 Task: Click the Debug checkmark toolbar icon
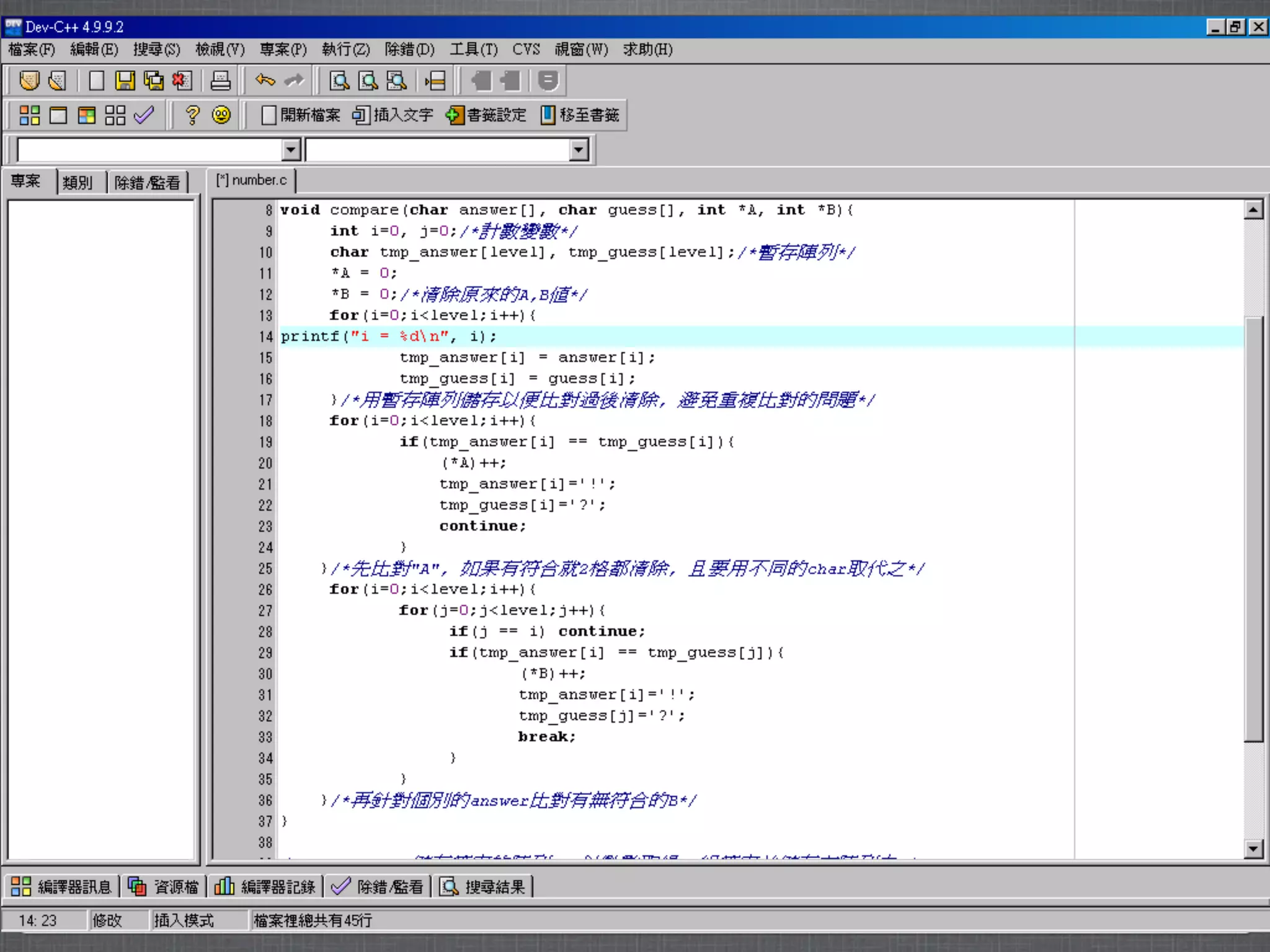pyautogui.click(x=144, y=115)
